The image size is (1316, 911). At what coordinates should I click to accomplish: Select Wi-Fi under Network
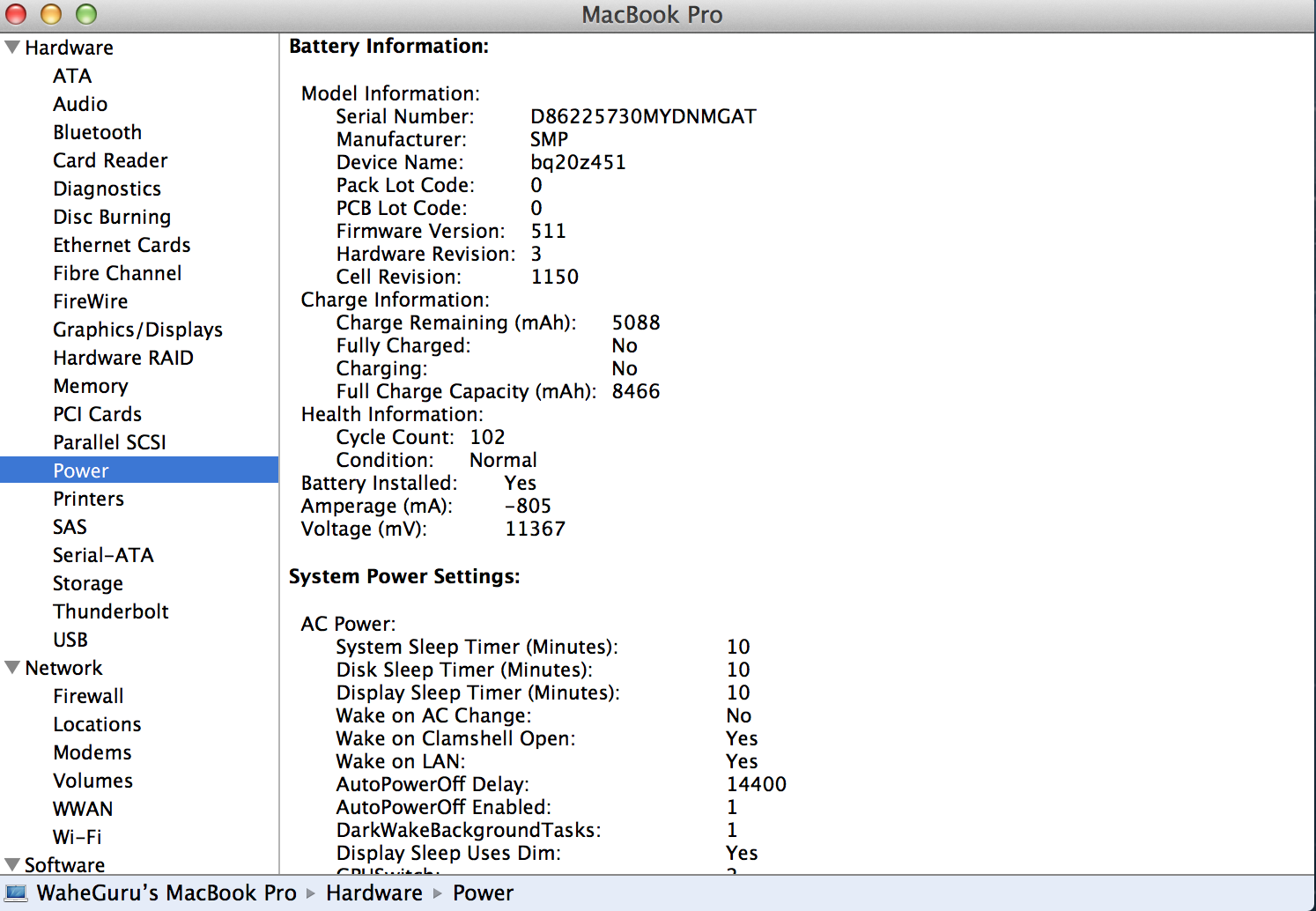pos(77,837)
